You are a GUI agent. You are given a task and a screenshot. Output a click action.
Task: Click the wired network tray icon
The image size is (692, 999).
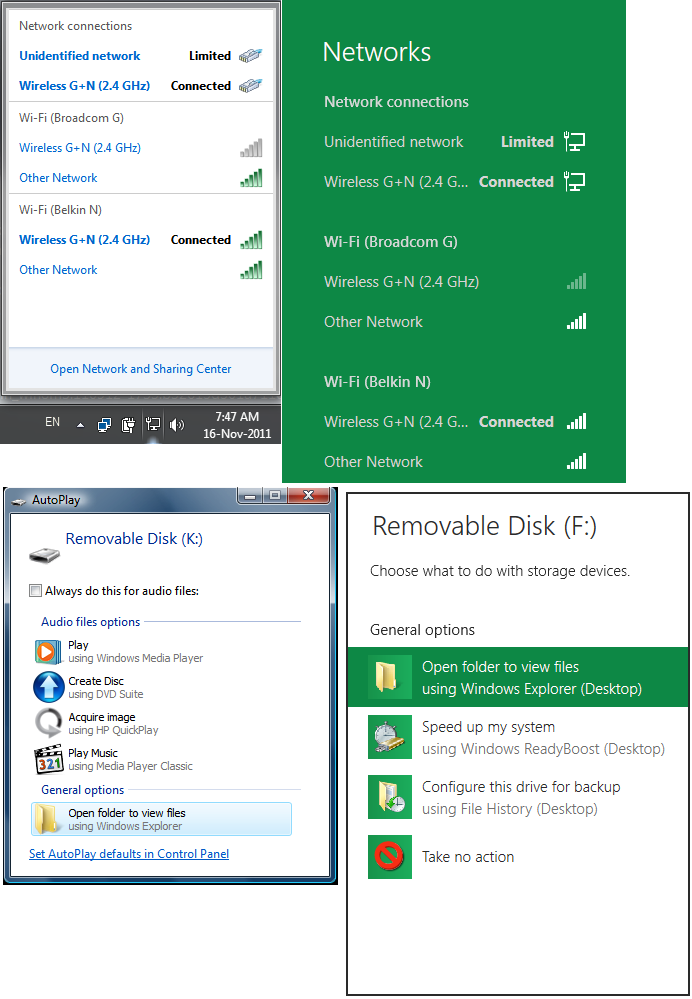[153, 424]
